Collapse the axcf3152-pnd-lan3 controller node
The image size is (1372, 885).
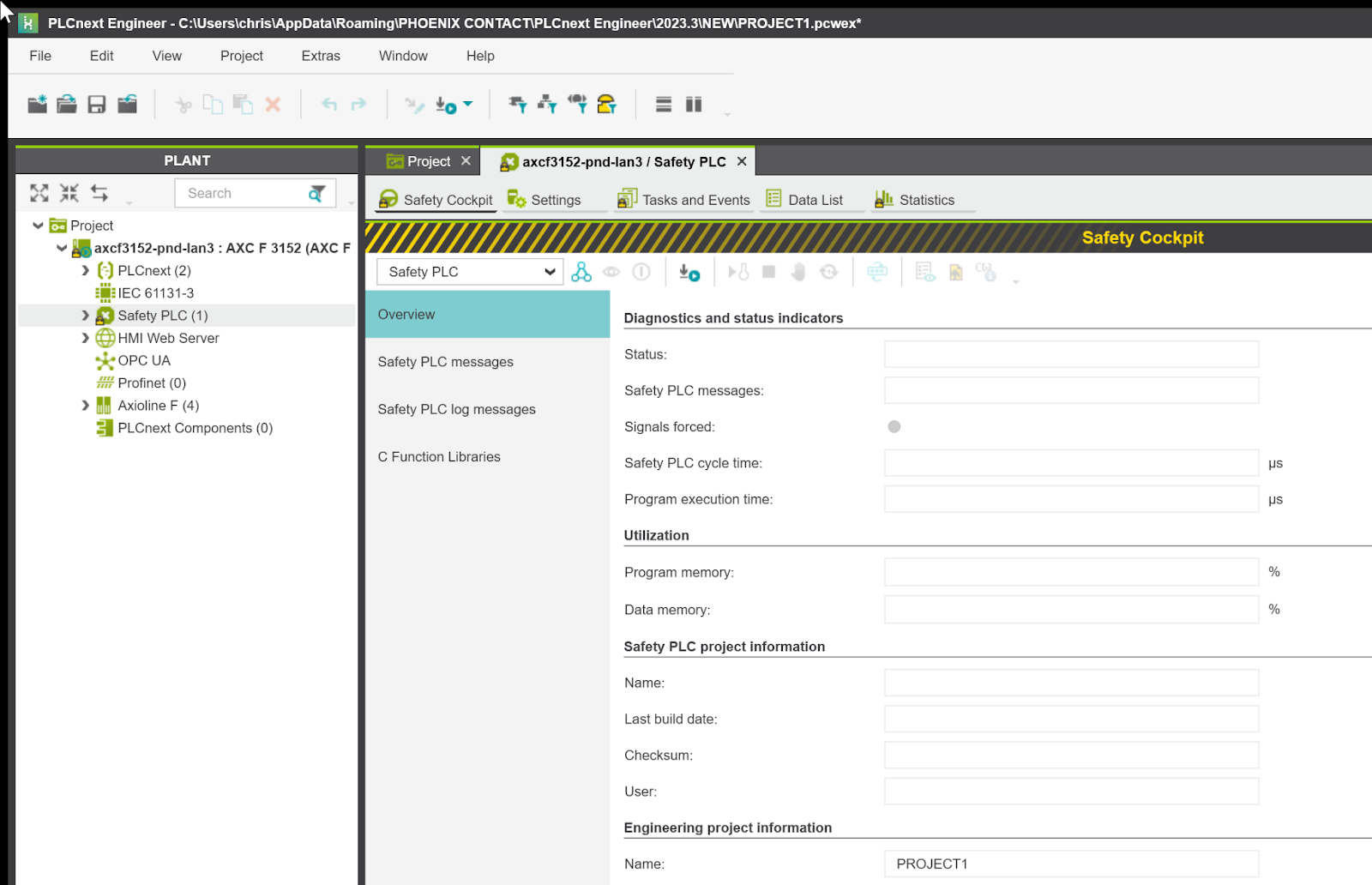[62, 248]
